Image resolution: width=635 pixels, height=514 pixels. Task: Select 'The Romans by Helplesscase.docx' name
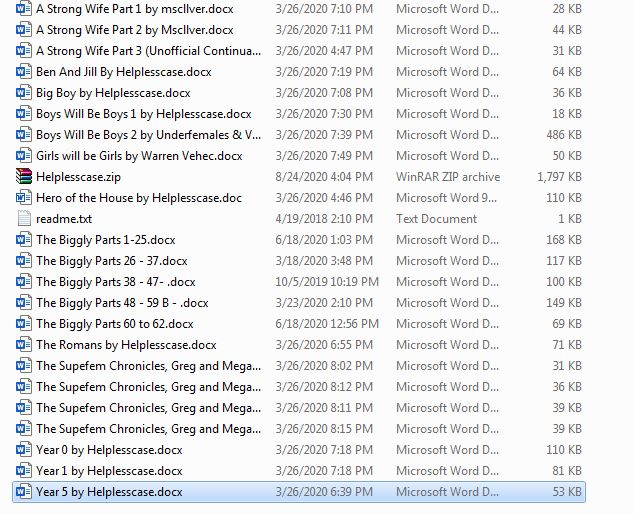[x=126, y=345]
